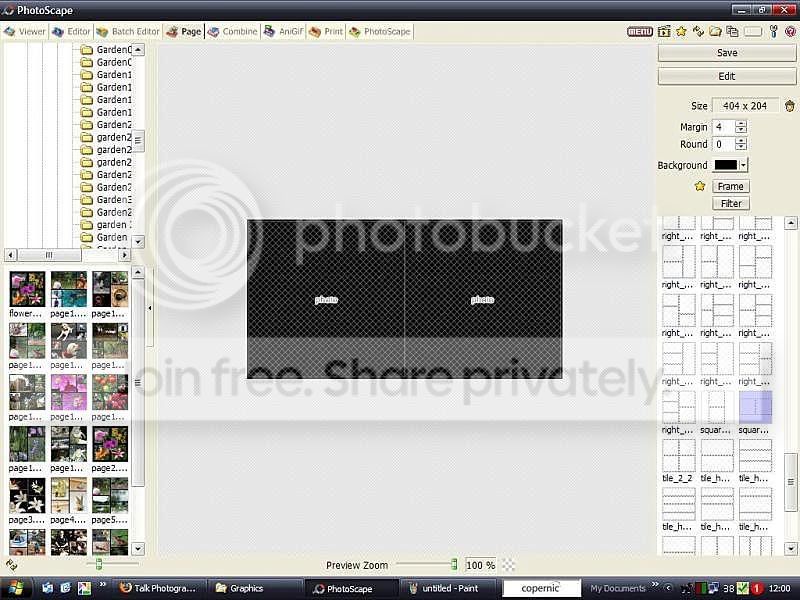Image resolution: width=800 pixels, height=600 pixels.
Task: Open the Background color dropdown
Action: click(743, 165)
